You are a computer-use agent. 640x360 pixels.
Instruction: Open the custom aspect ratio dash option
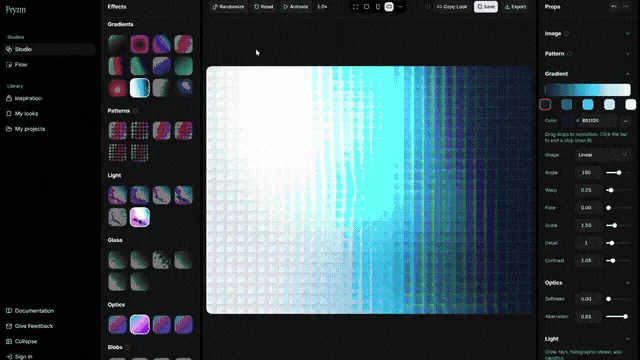coord(400,7)
